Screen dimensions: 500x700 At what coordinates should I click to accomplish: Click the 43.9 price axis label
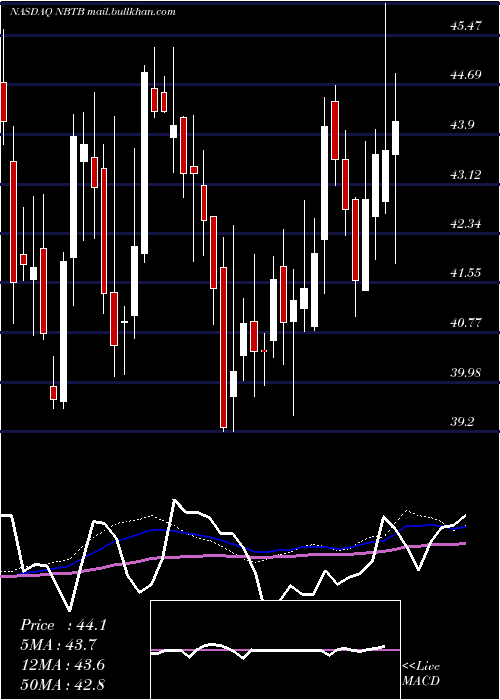pos(462,125)
